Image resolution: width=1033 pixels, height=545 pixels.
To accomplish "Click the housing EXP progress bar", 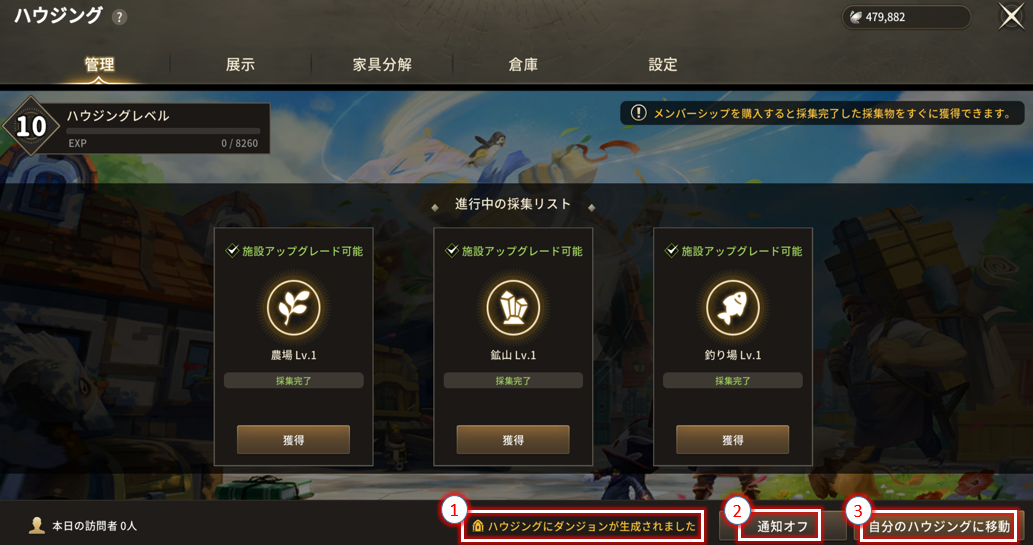I will (x=163, y=132).
